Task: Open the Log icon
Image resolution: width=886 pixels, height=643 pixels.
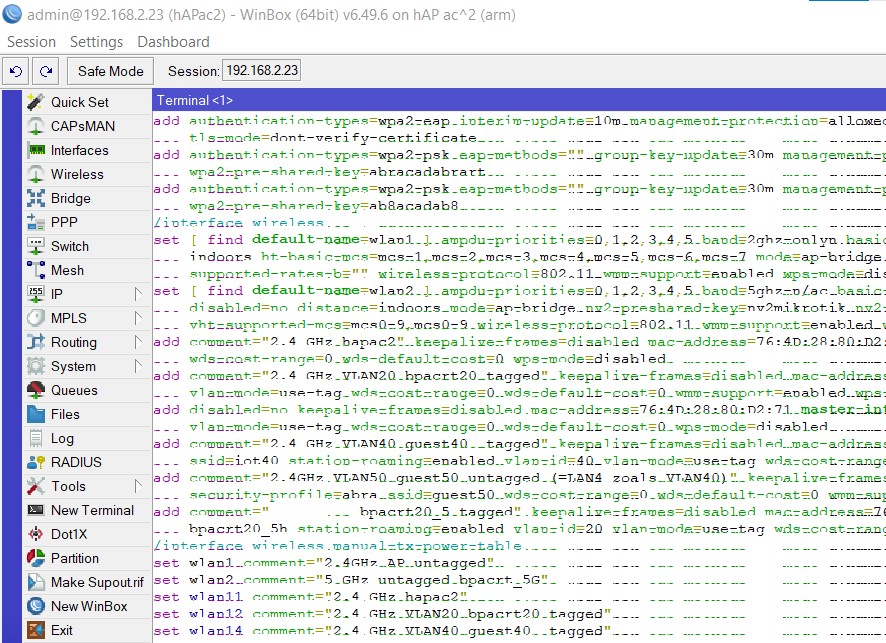Action: point(36,438)
